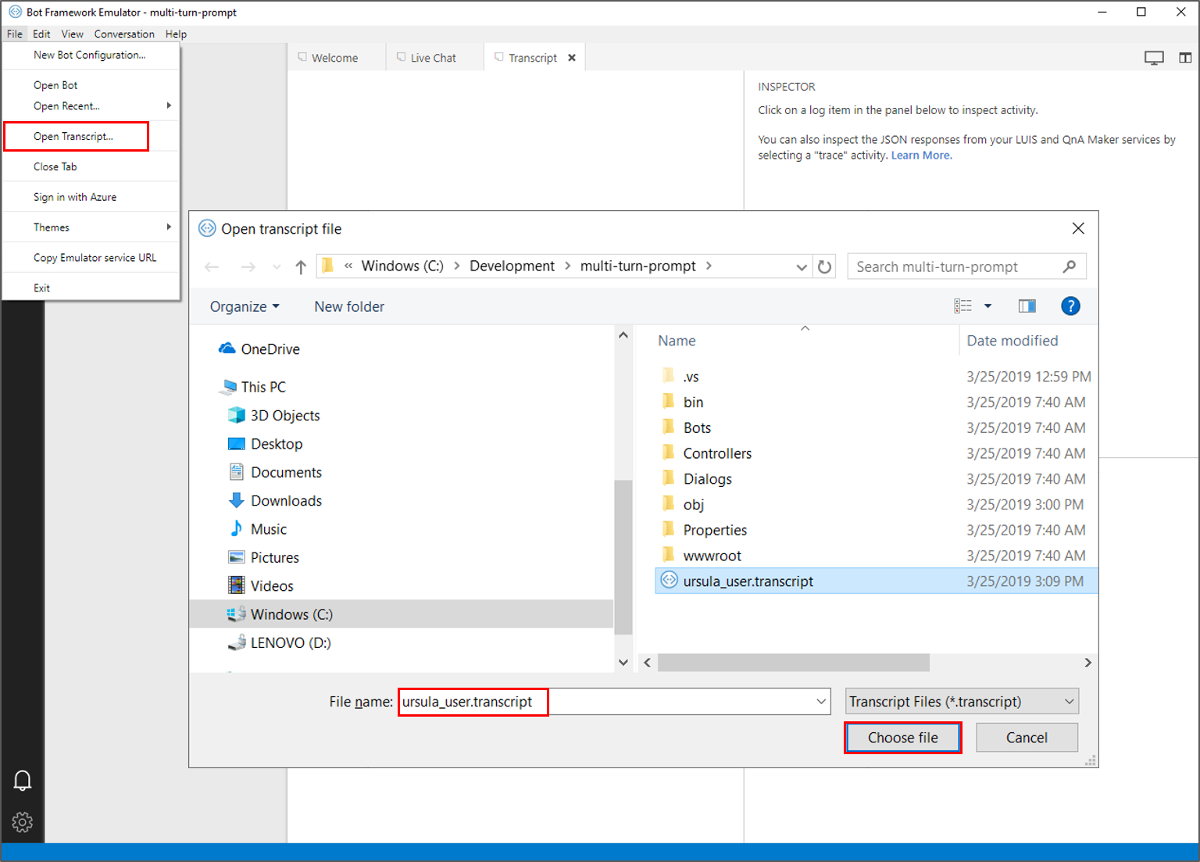The image size is (1200, 862).
Task: Switch to the Live Chat tab
Action: tap(434, 58)
